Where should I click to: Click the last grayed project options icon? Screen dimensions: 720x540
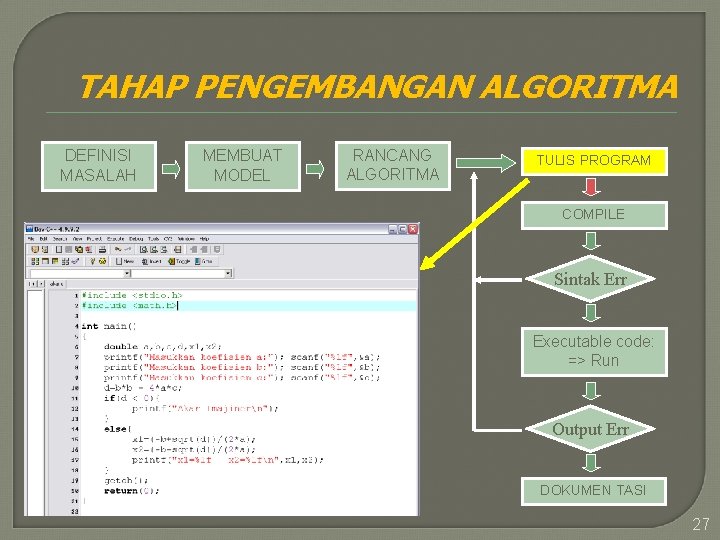[217, 249]
